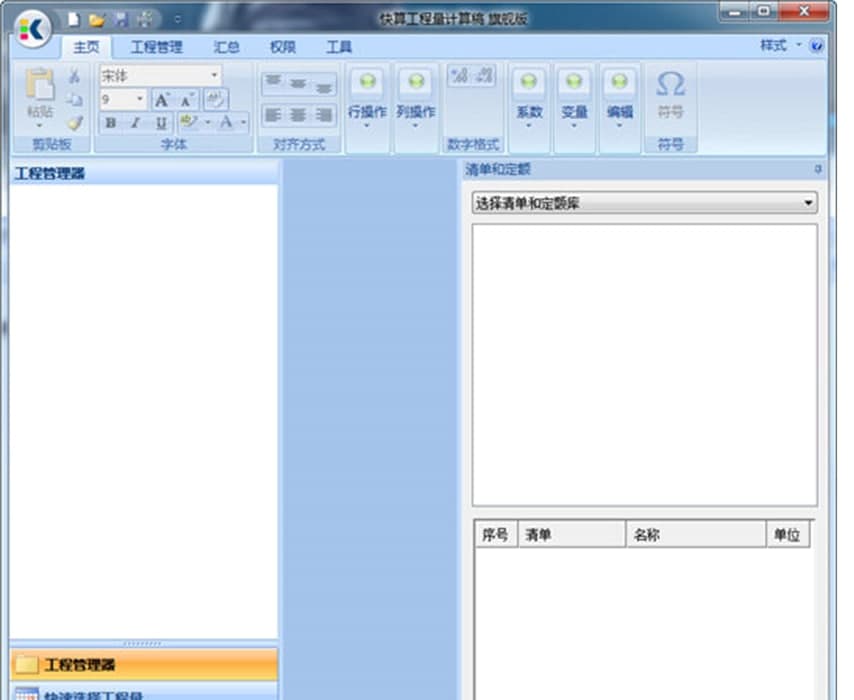Viewport: 854px width, 700px height.
Task: Toggle italic formatting
Action: (136, 123)
